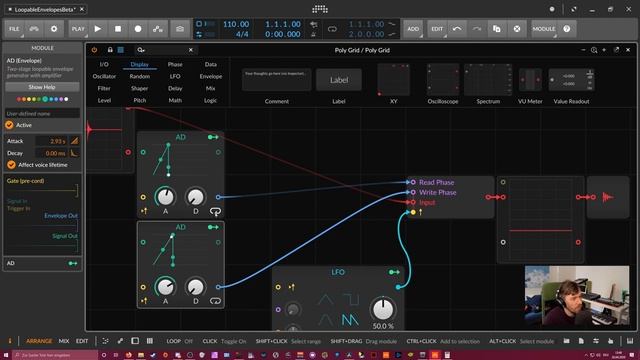Click the top AD module's A knob

tap(165, 197)
